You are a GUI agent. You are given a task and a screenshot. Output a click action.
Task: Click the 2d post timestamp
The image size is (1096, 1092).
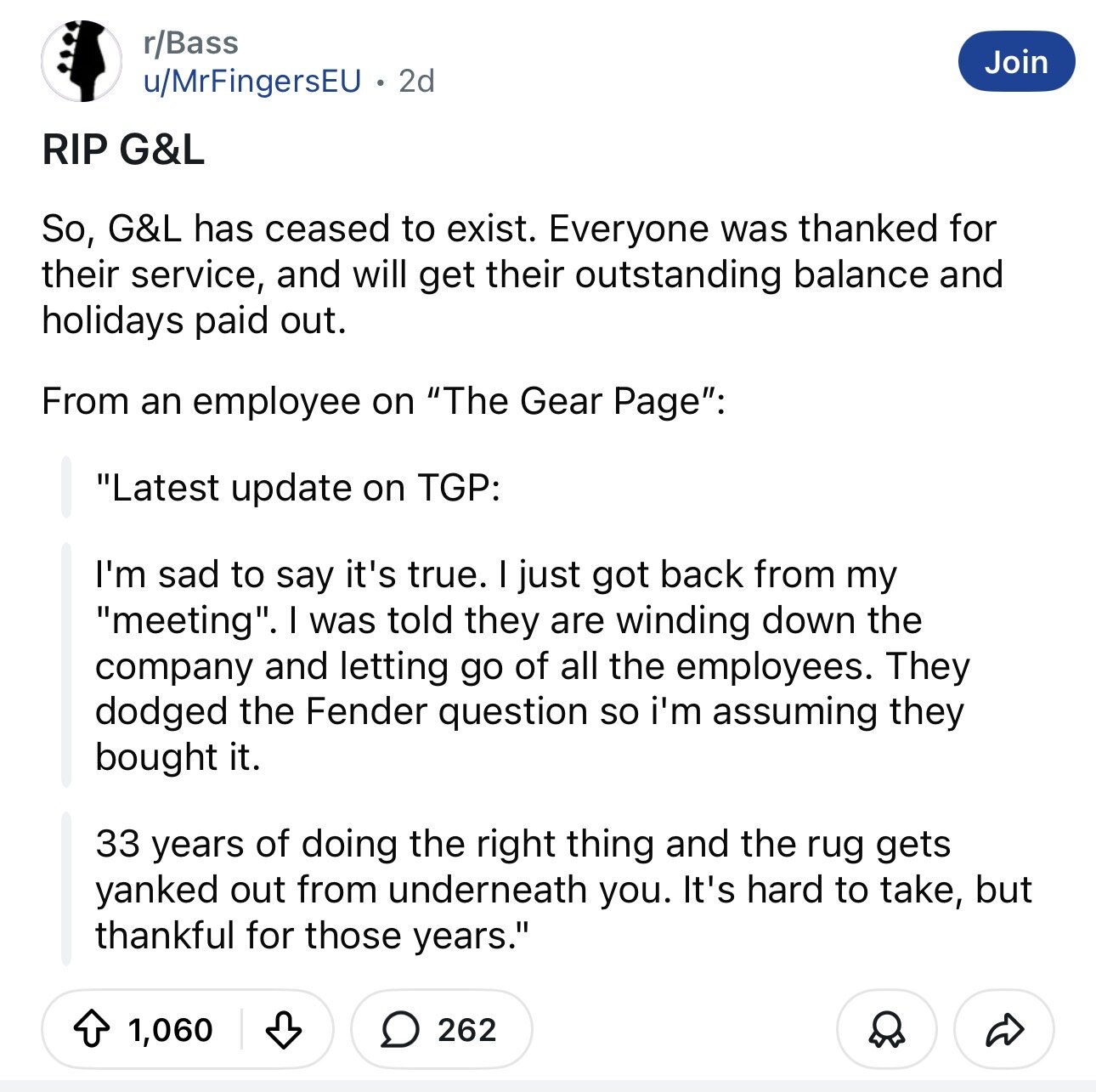(x=416, y=81)
